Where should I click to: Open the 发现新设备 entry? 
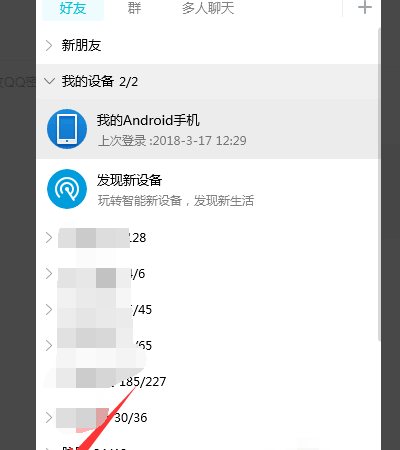click(x=207, y=189)
